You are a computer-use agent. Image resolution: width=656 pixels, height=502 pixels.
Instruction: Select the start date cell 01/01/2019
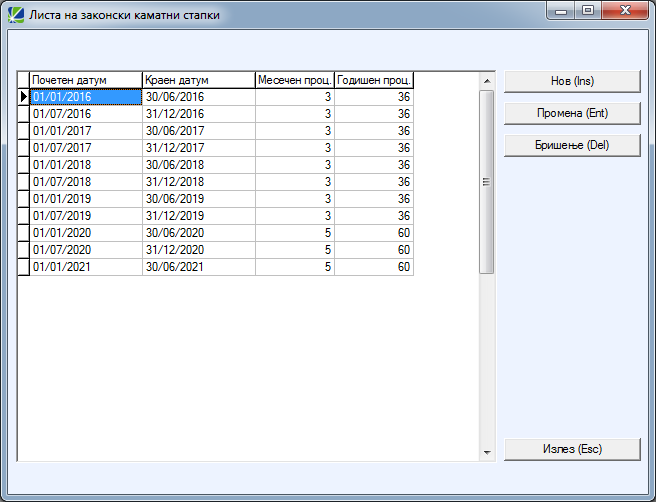[x=86, y=199]
